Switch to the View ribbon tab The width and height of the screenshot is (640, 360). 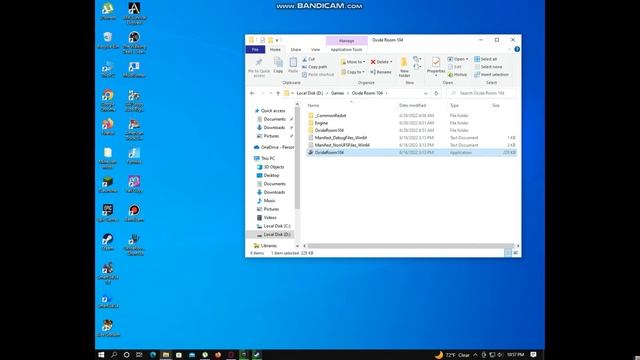click(x=316, y=49)
